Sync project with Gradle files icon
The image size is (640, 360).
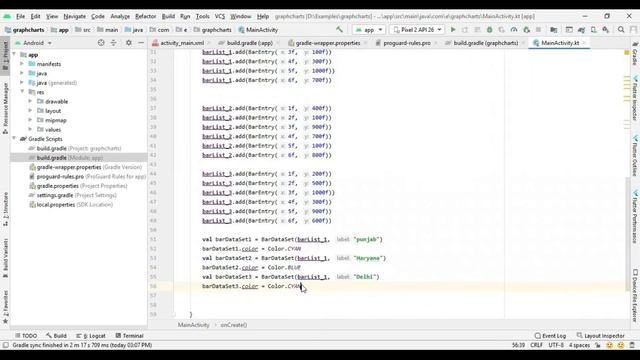click(x=581, y=30)
